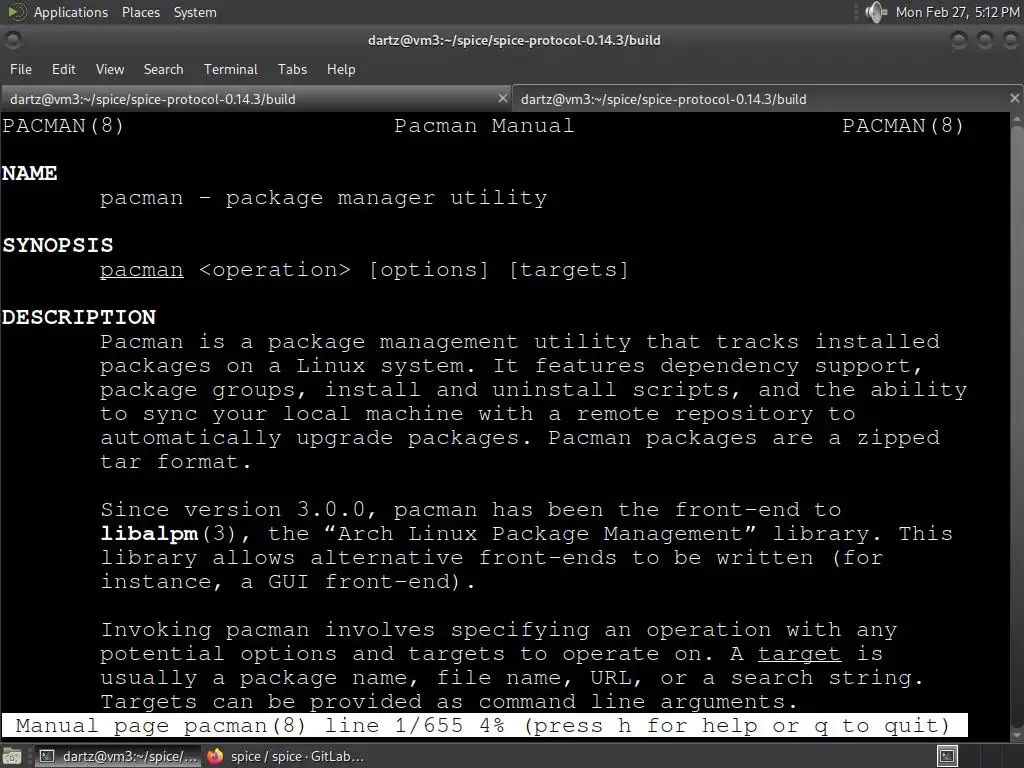Click the 'Since version 3.0.0' text
1024x768 pixels.
coord(238,509)
